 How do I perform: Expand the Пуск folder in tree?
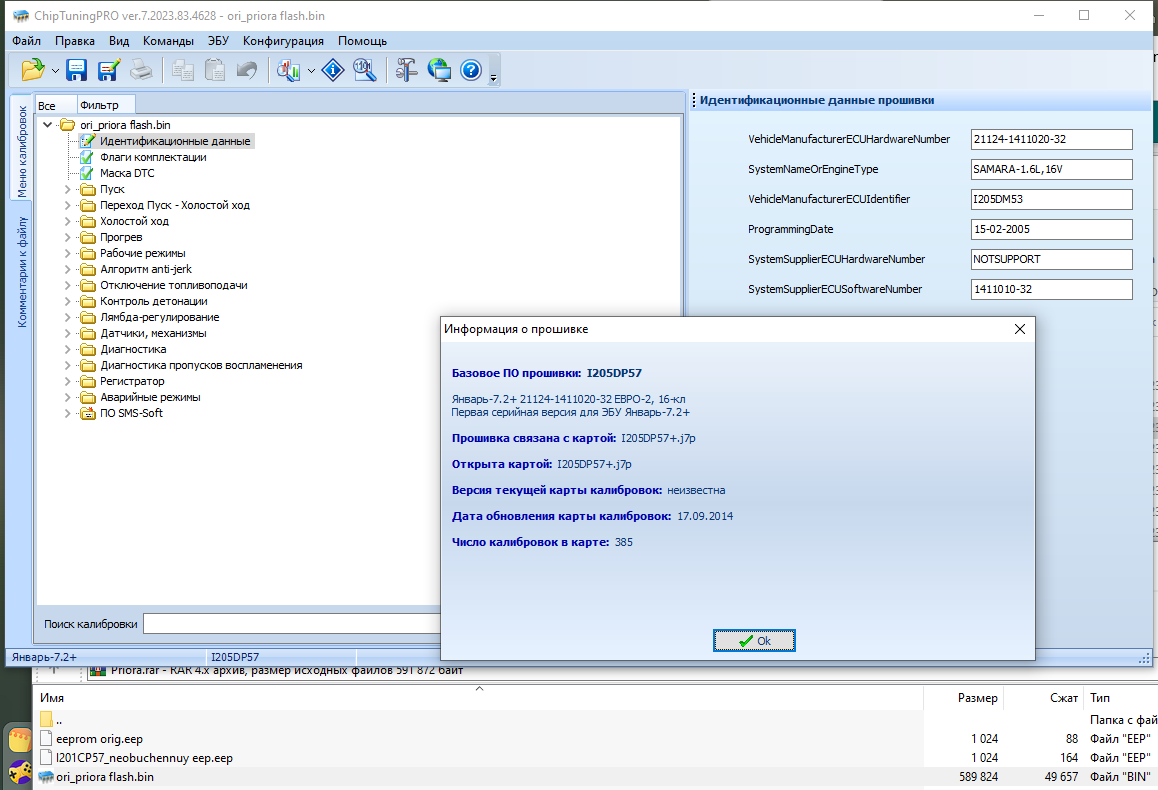coord(68,189)
